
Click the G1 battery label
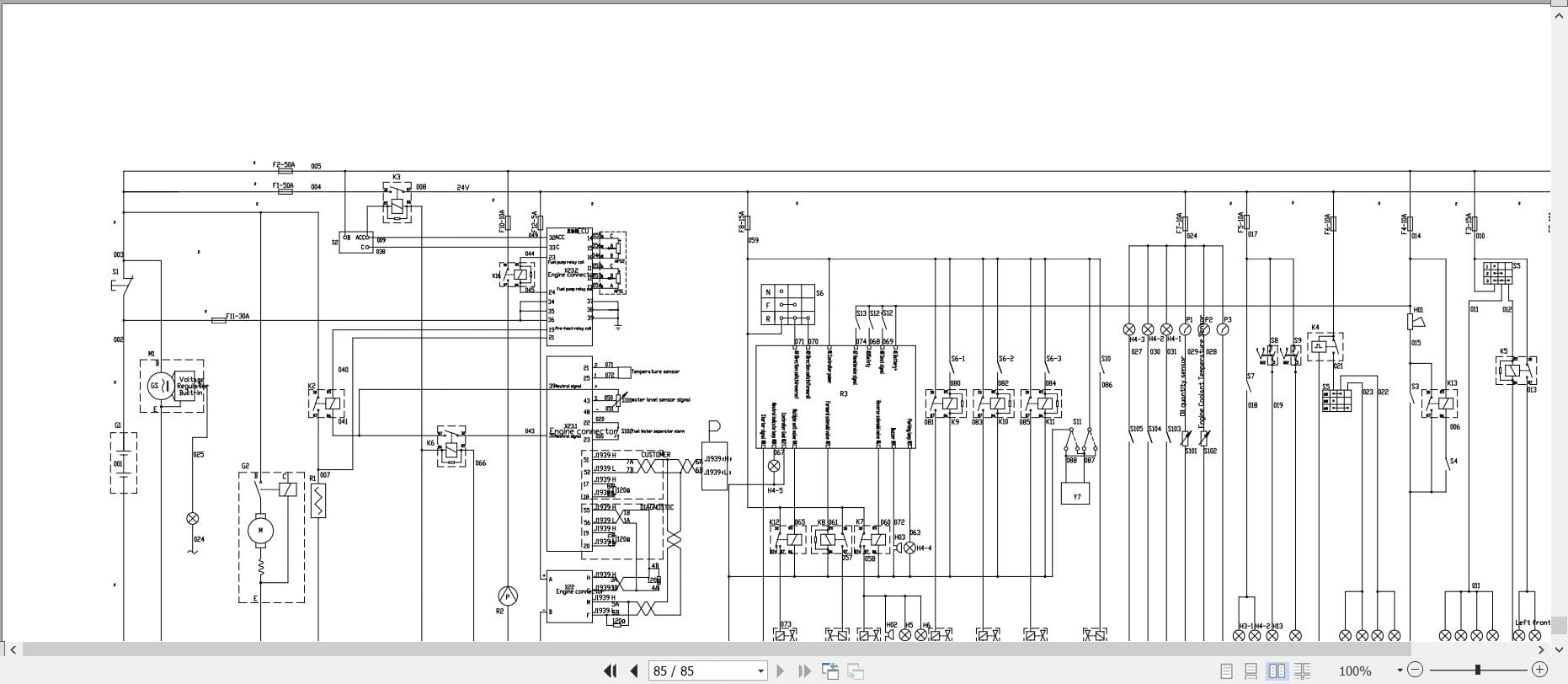point(118,425)
